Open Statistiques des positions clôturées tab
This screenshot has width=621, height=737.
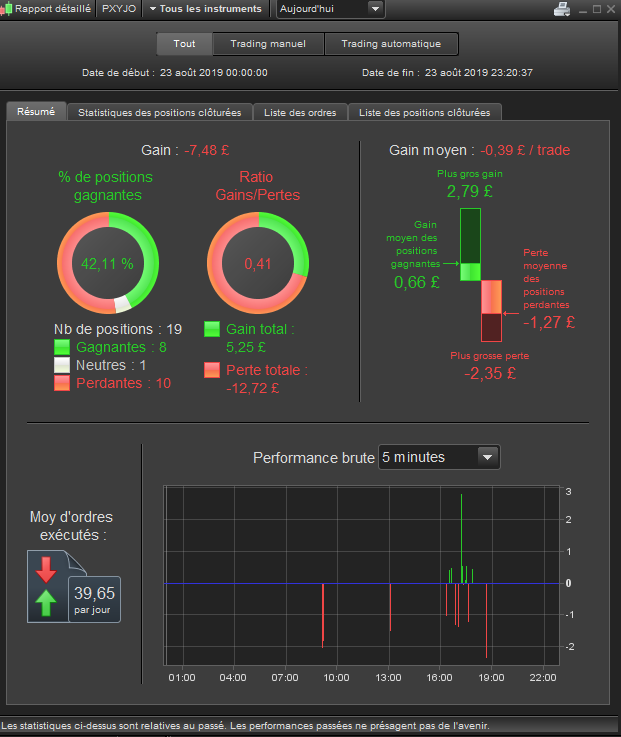[160, 112]
